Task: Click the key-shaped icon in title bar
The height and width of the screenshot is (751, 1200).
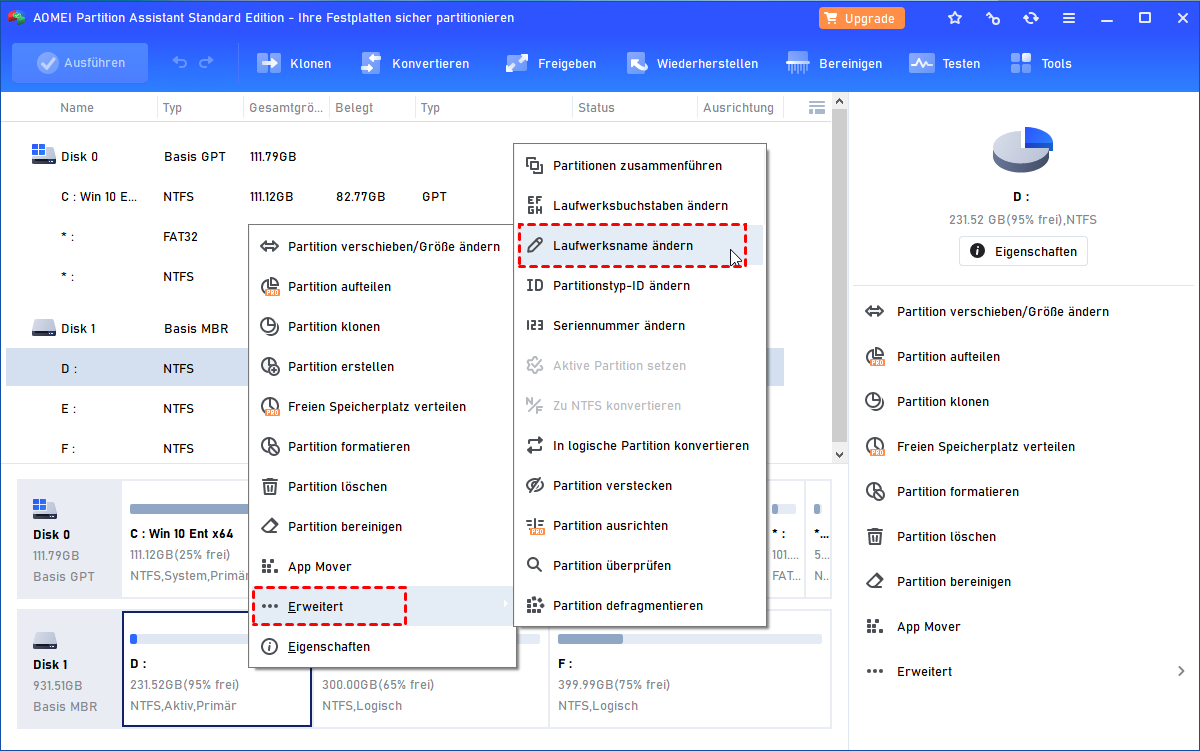Action: click(x=993, y=18)
